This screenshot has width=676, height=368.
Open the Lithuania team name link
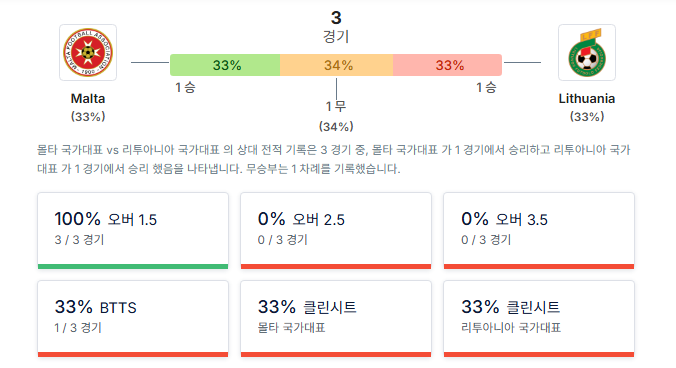[x=587, y=99]
